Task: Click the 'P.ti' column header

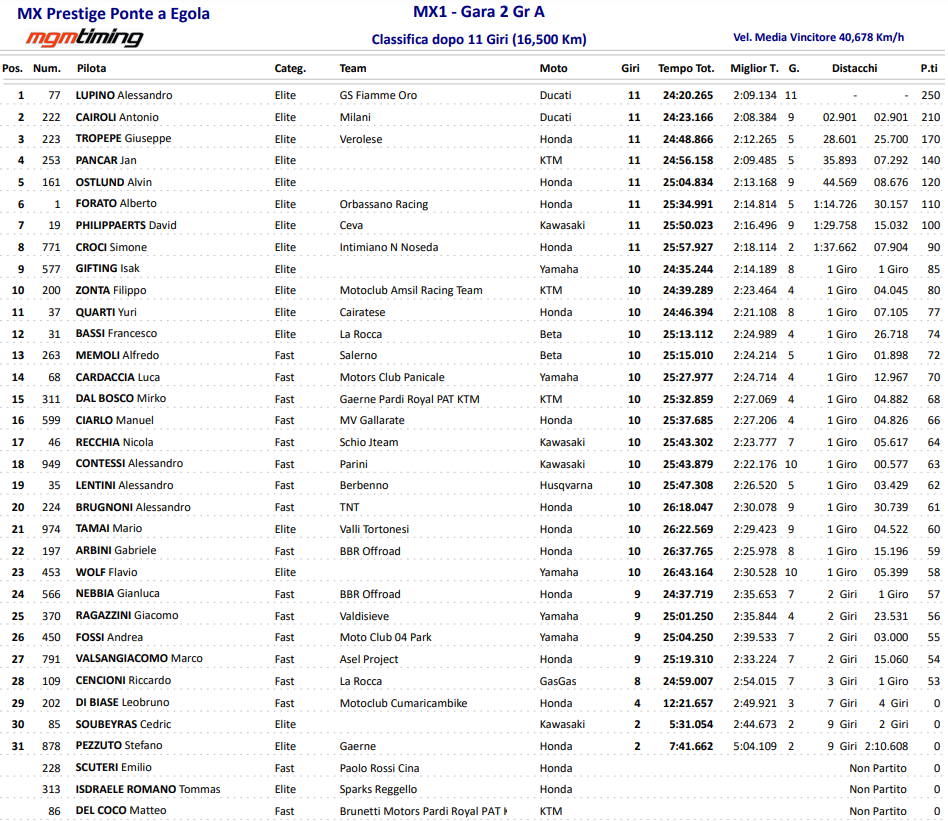Action: point(929,68)
